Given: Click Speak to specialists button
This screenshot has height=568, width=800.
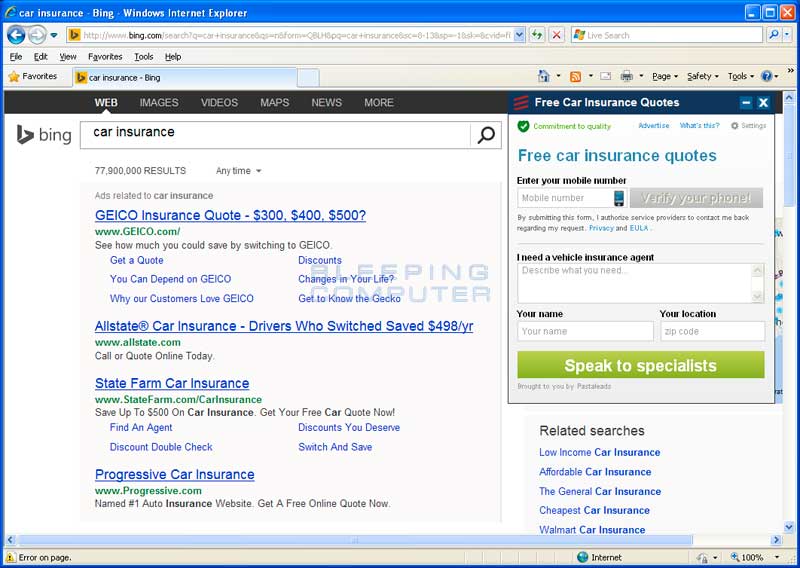Looking at the screenshot, I should (641, 365).
